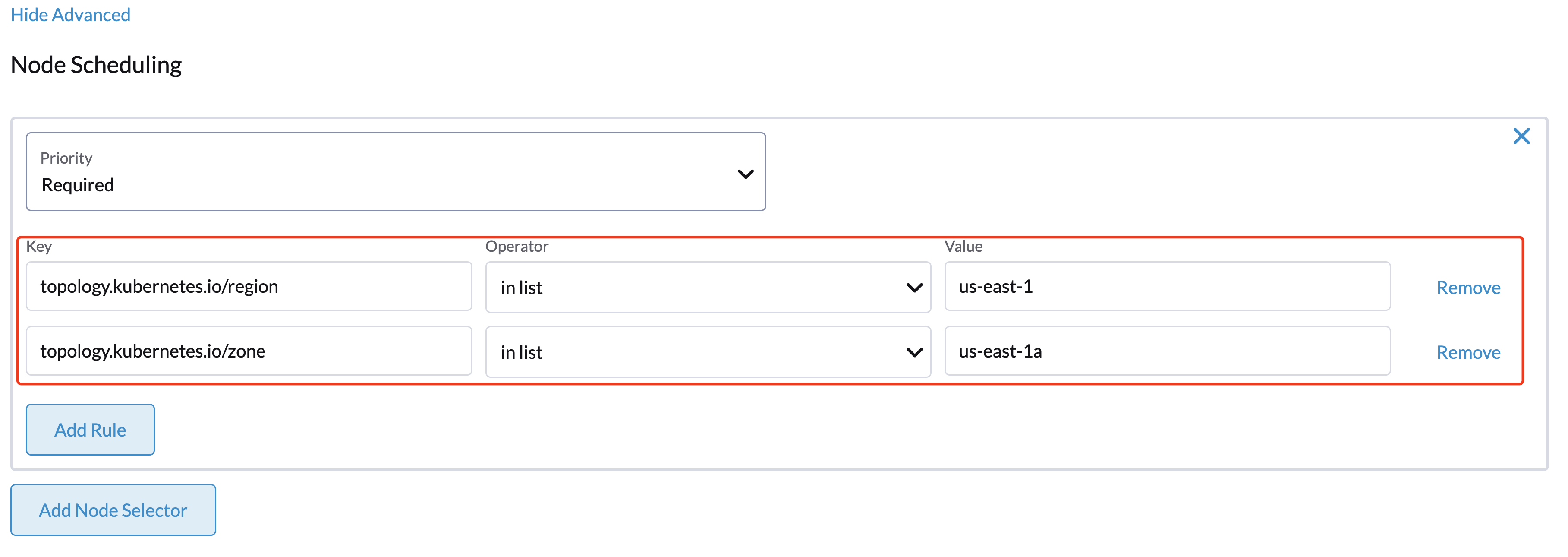Screen dimensions: 1568x557
Task: Remove the topology.kubernetes.io/region rule
Action: (1468, 287)
